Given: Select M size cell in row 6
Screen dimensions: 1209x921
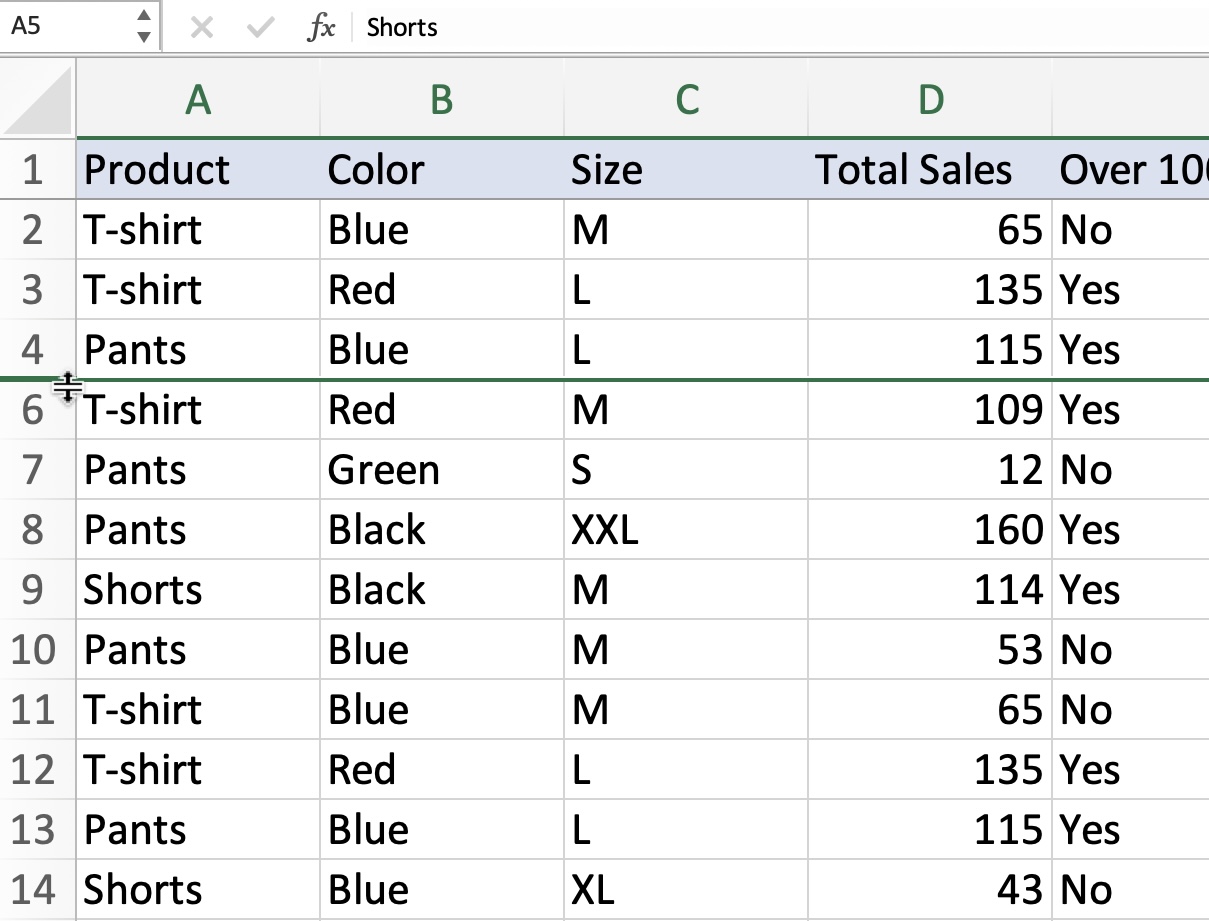Looking at the screenshot, I should click(x=686, y=410).
